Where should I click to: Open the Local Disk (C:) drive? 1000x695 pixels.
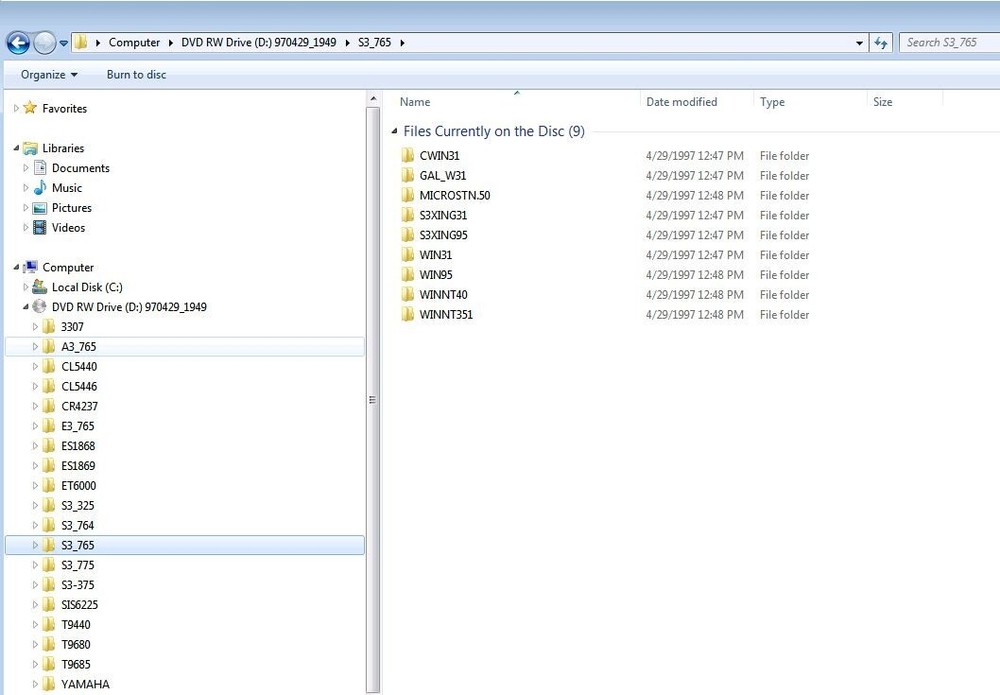coord(87,287)
